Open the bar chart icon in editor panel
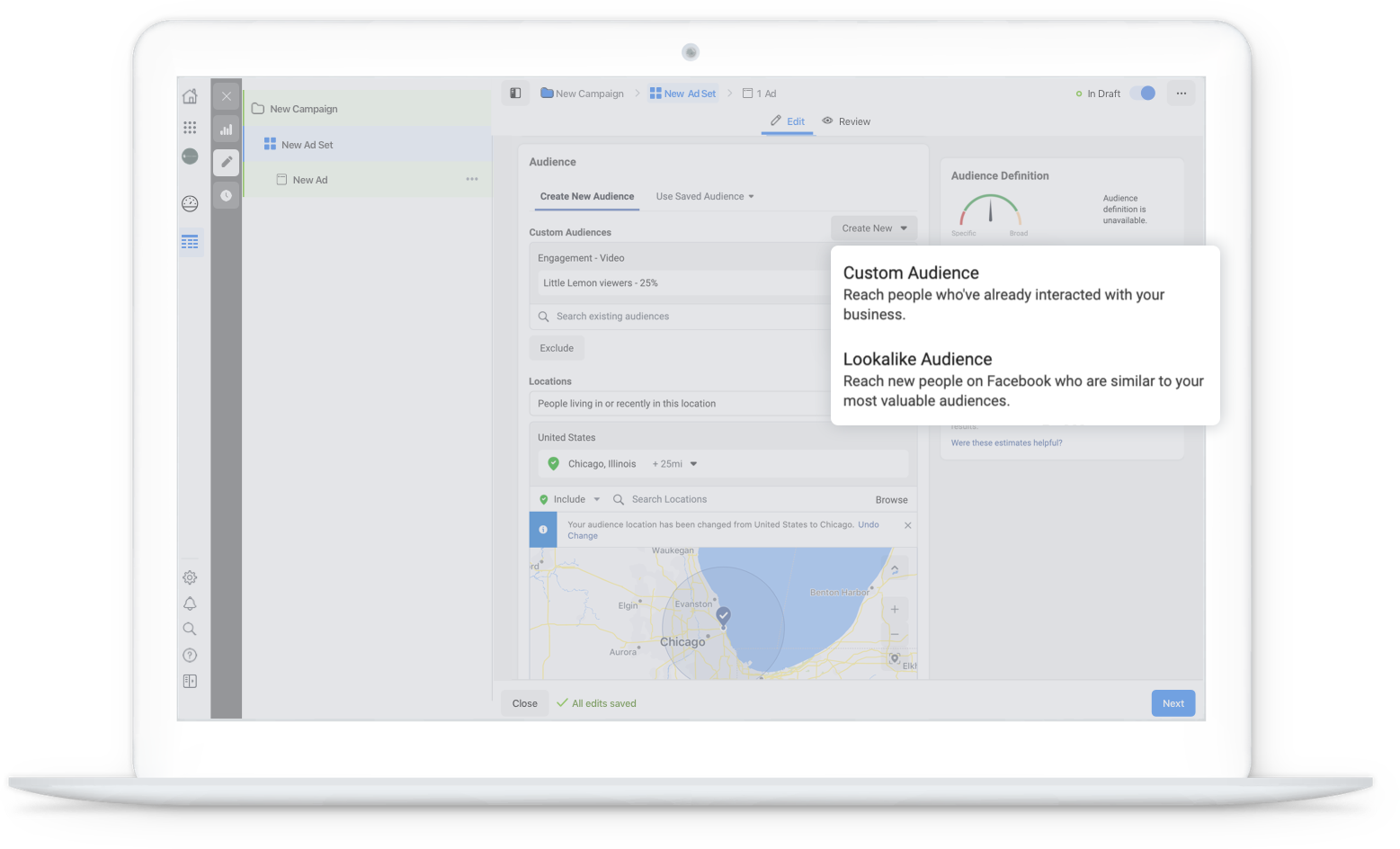 point(227,130)
